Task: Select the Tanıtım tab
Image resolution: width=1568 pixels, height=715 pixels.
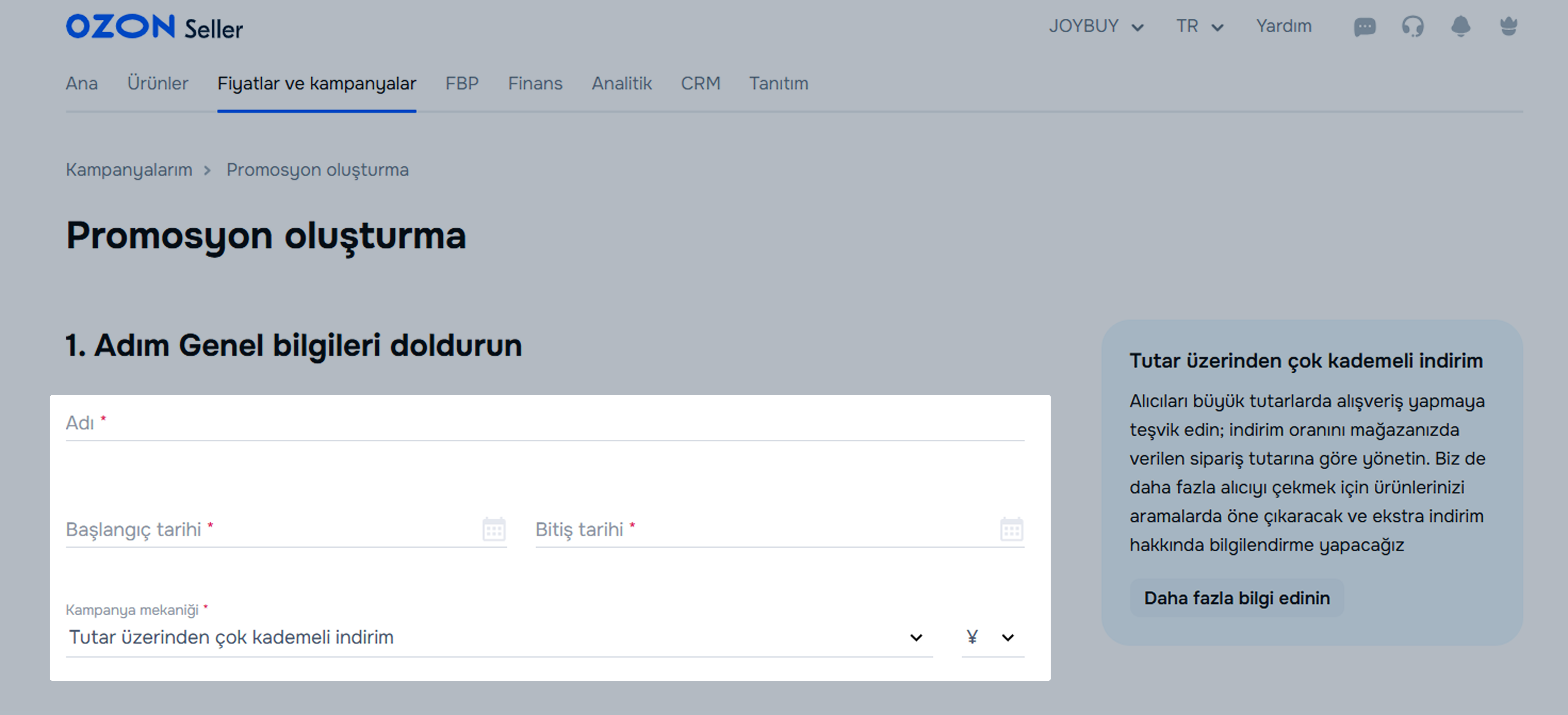Action: (x=778, y=84)
